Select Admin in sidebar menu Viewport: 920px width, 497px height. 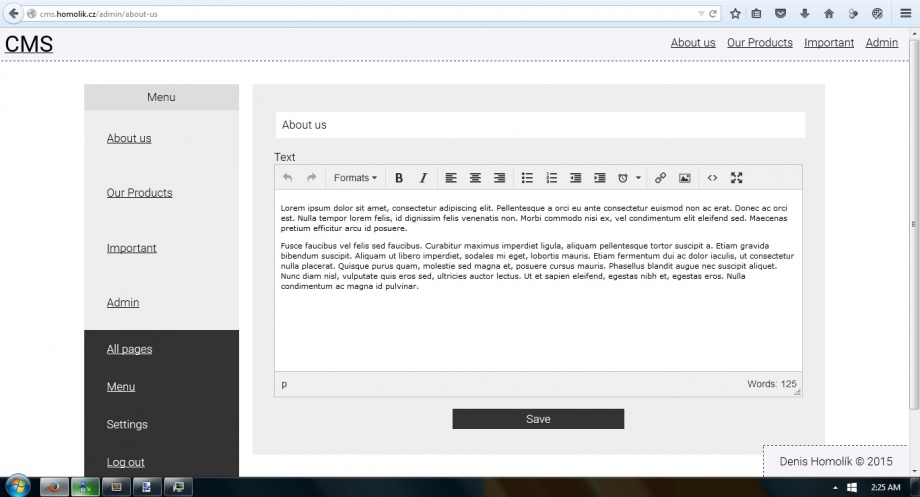123,303
